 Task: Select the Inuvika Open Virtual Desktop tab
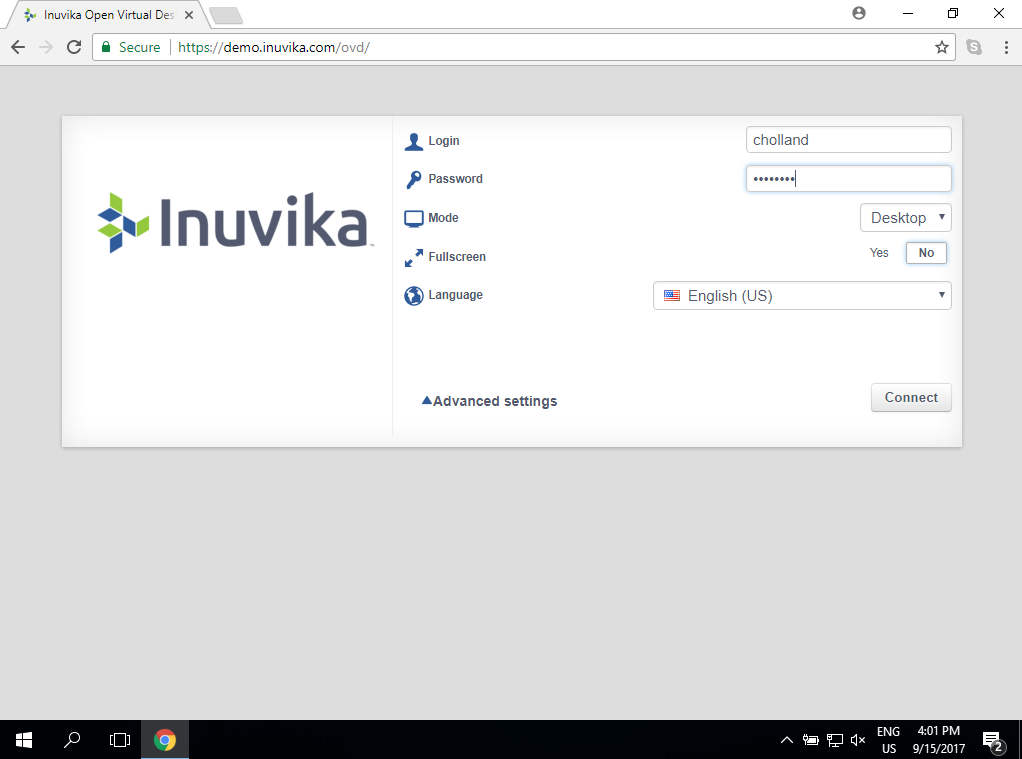[100, 15]
